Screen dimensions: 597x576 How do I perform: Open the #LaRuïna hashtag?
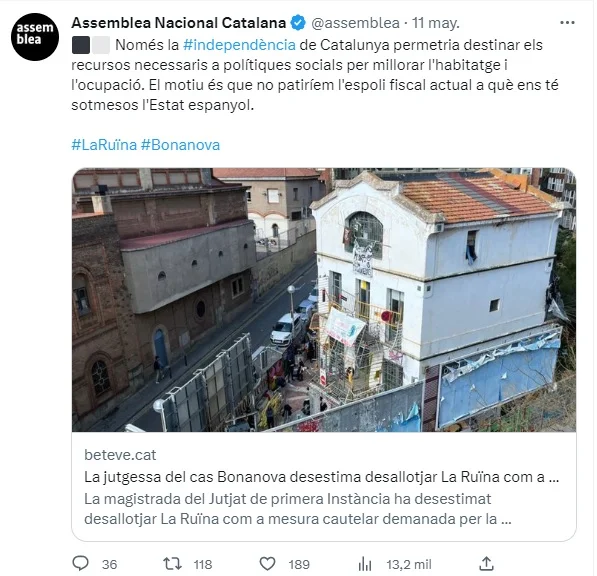click(x=104, y=145)
